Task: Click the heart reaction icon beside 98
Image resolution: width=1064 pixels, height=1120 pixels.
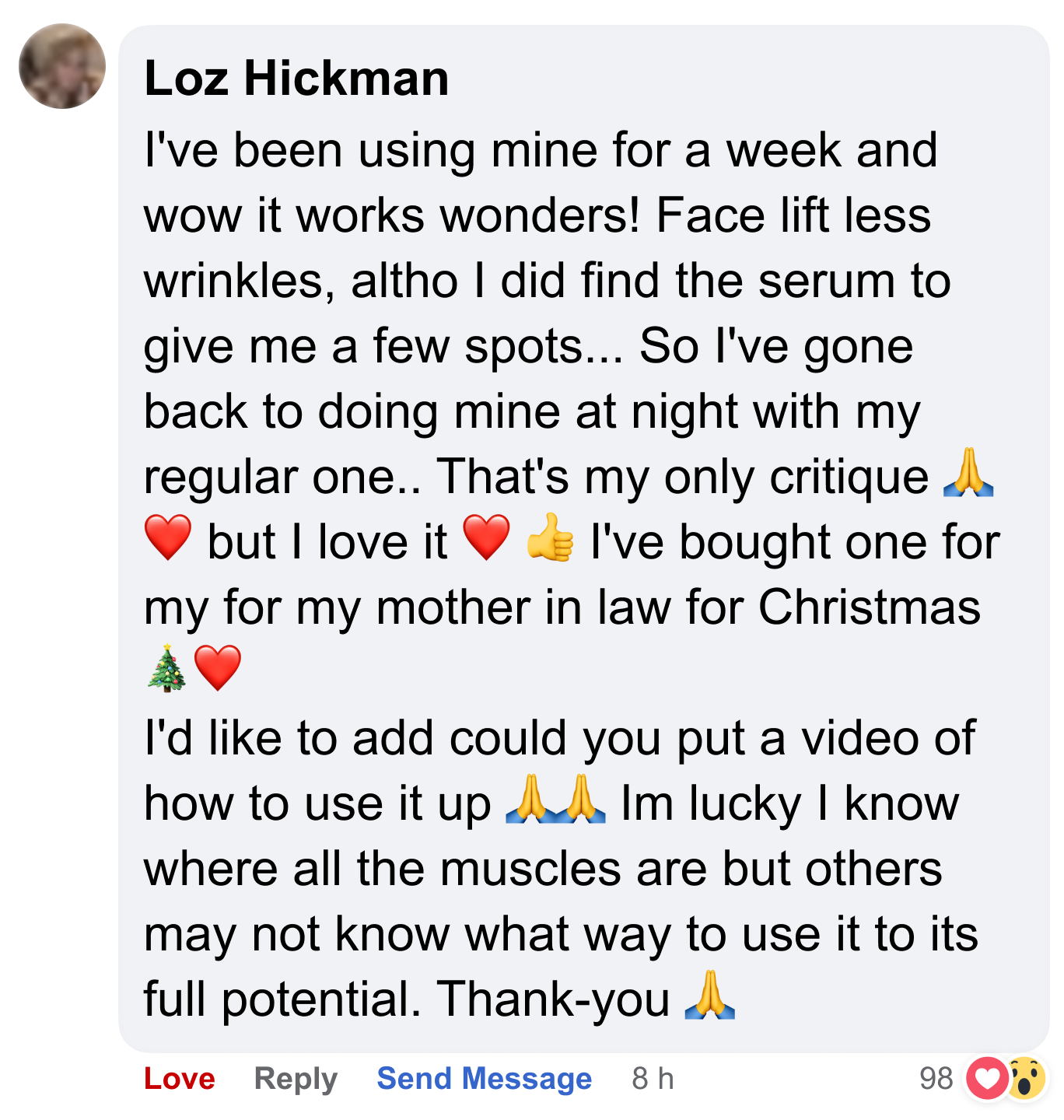Action: (986, 1079)
